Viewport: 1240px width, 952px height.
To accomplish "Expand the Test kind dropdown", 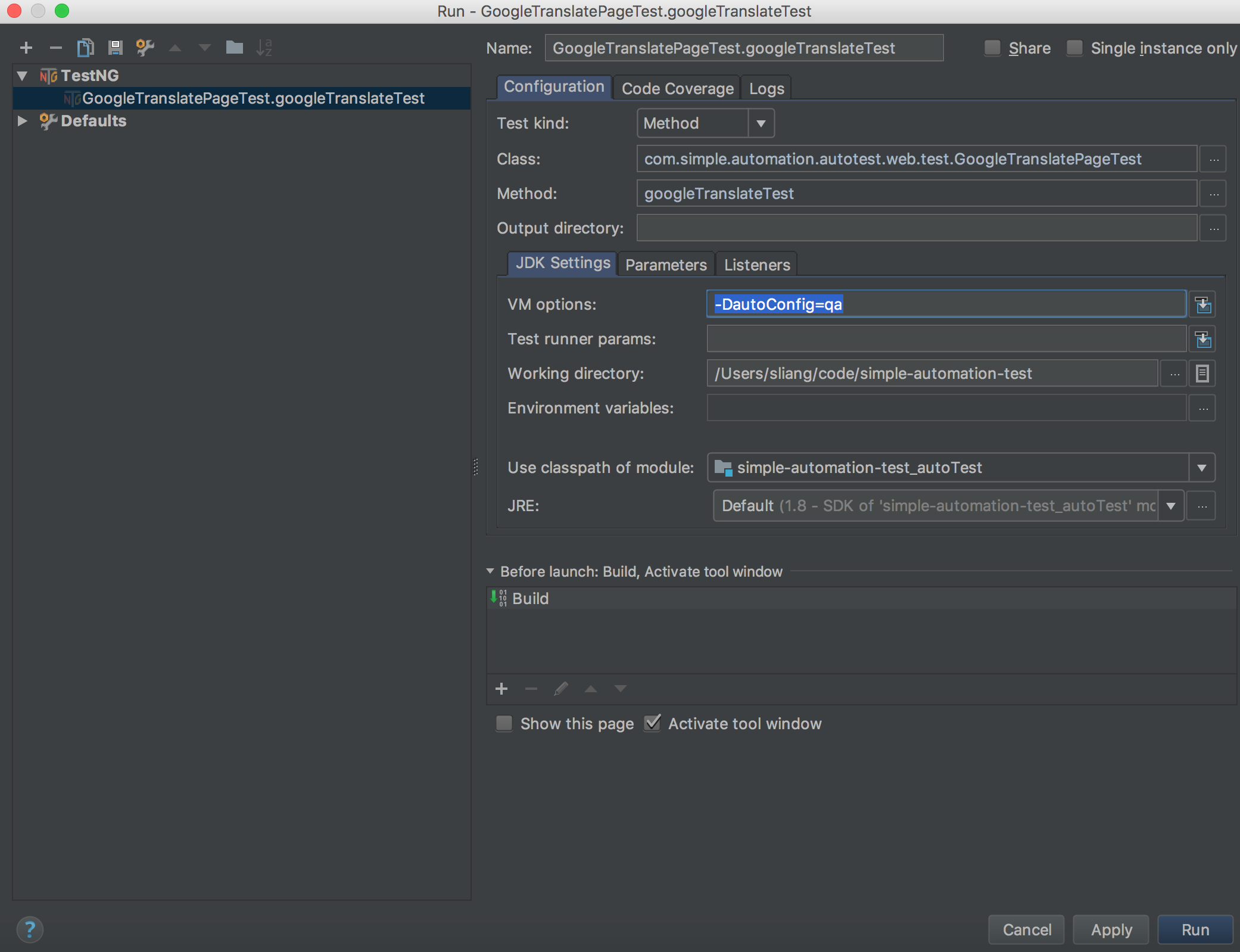I will click(x=762, y=123).
